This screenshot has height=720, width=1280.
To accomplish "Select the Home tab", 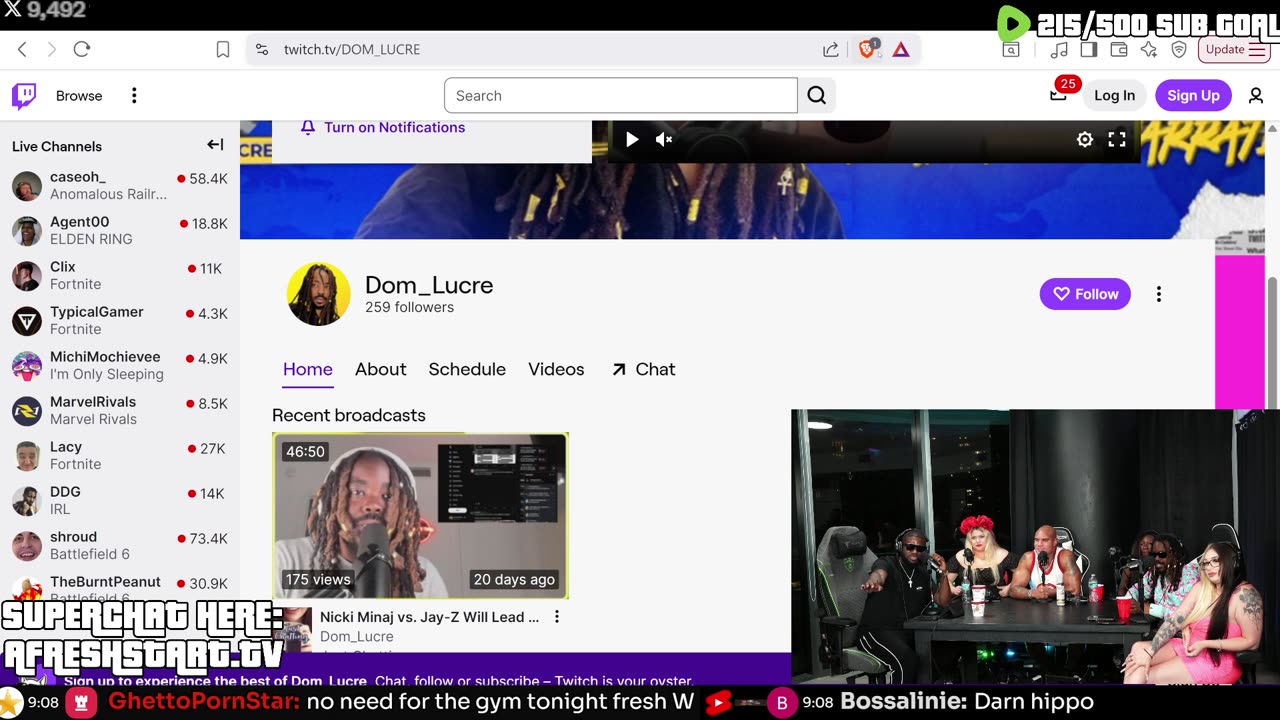I will [x=307, y=369].
